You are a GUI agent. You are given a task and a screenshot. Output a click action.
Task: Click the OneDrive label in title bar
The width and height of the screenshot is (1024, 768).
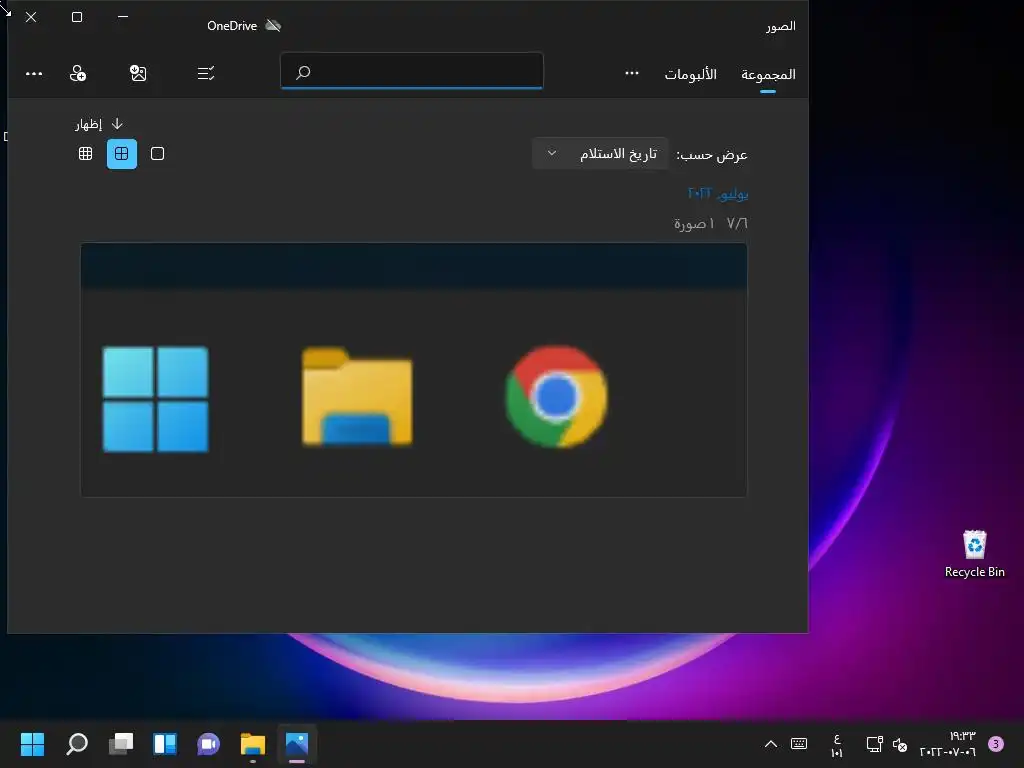(232, 25)
